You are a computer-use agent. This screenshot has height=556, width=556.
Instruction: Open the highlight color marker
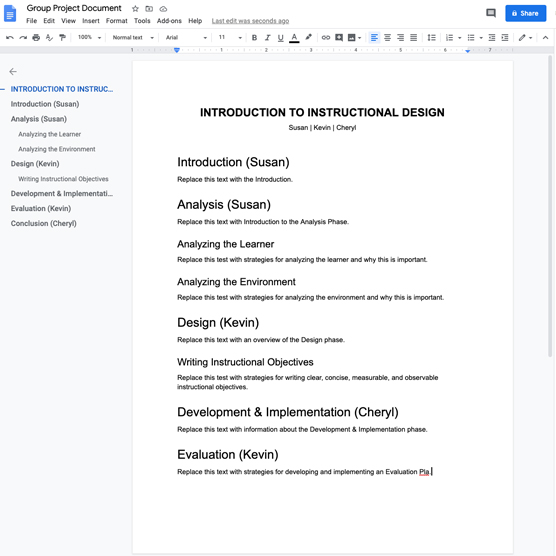point(308,38)
